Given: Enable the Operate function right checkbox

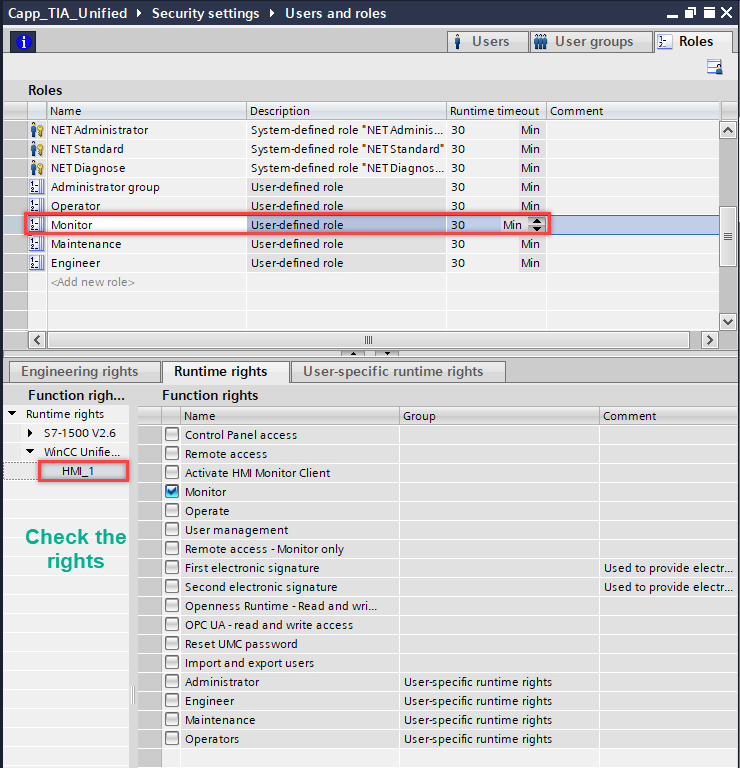Looking at the screenshot, I should click(x=172, y=511).
